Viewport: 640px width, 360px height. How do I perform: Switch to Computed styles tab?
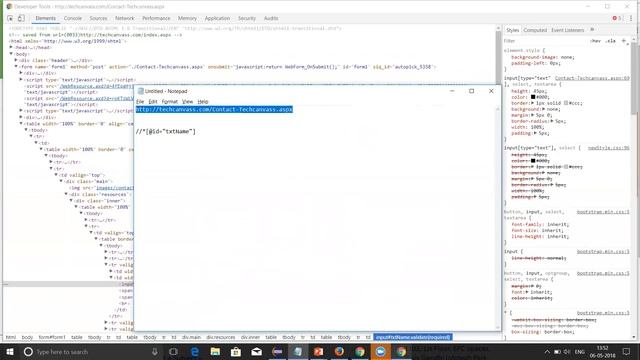point(535,30)
